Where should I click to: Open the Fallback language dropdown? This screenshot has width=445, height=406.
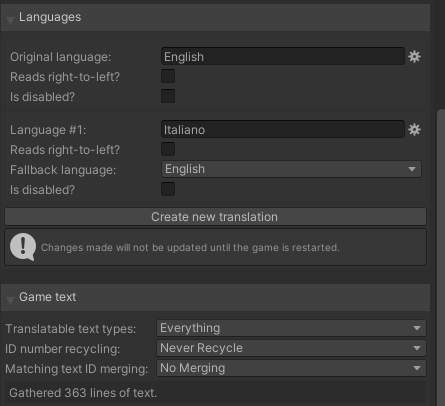291,169
